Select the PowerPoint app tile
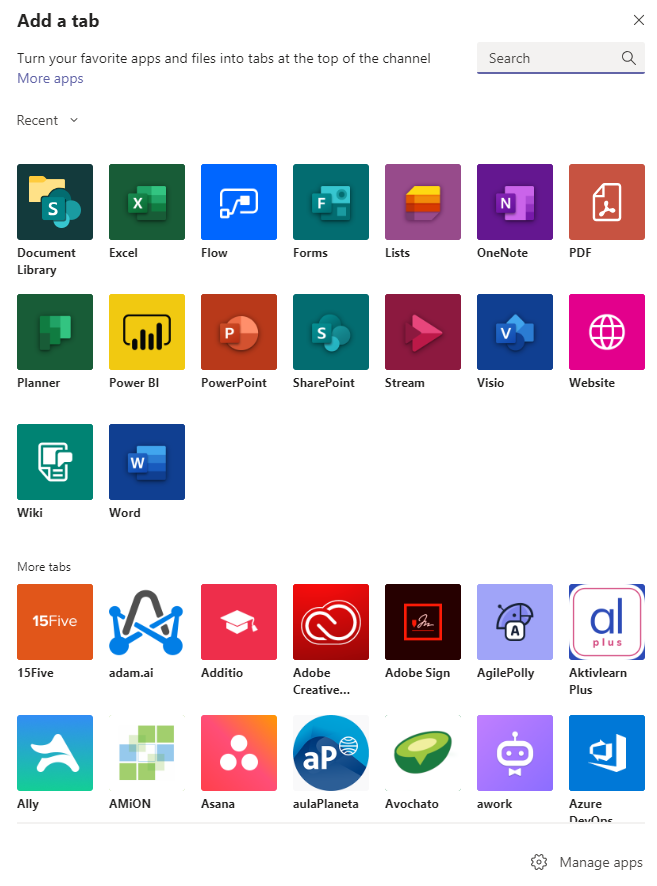The width and height of the screenshot is (657, 886). [x=239, y=332]
